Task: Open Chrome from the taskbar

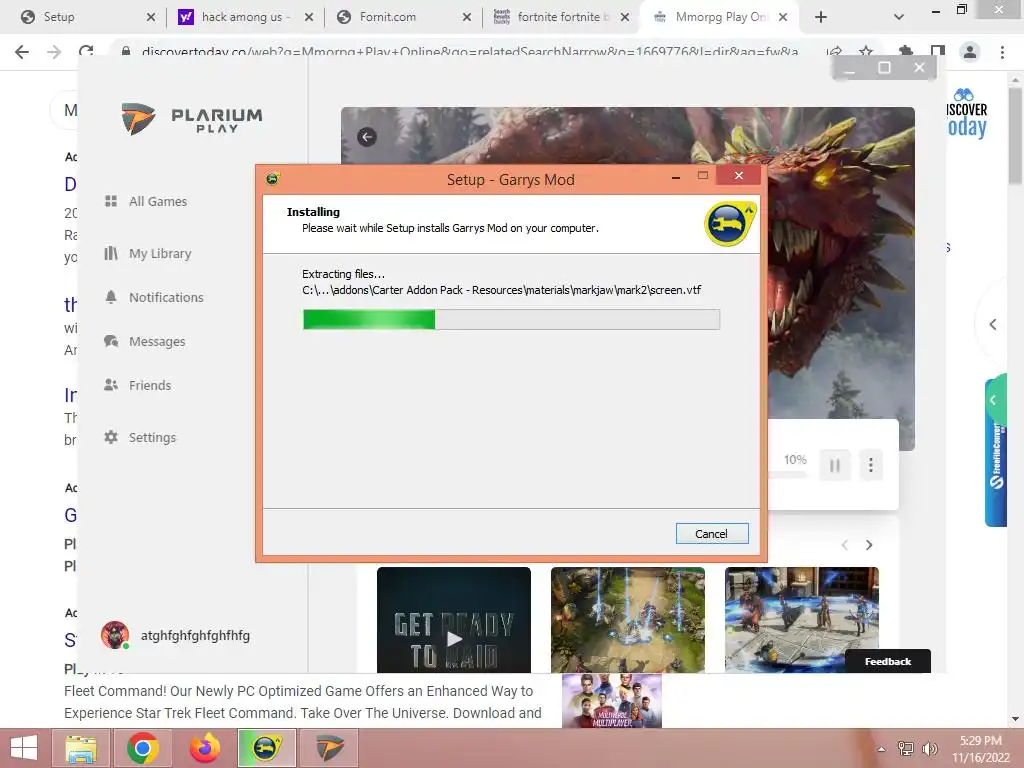Action: 142,748
